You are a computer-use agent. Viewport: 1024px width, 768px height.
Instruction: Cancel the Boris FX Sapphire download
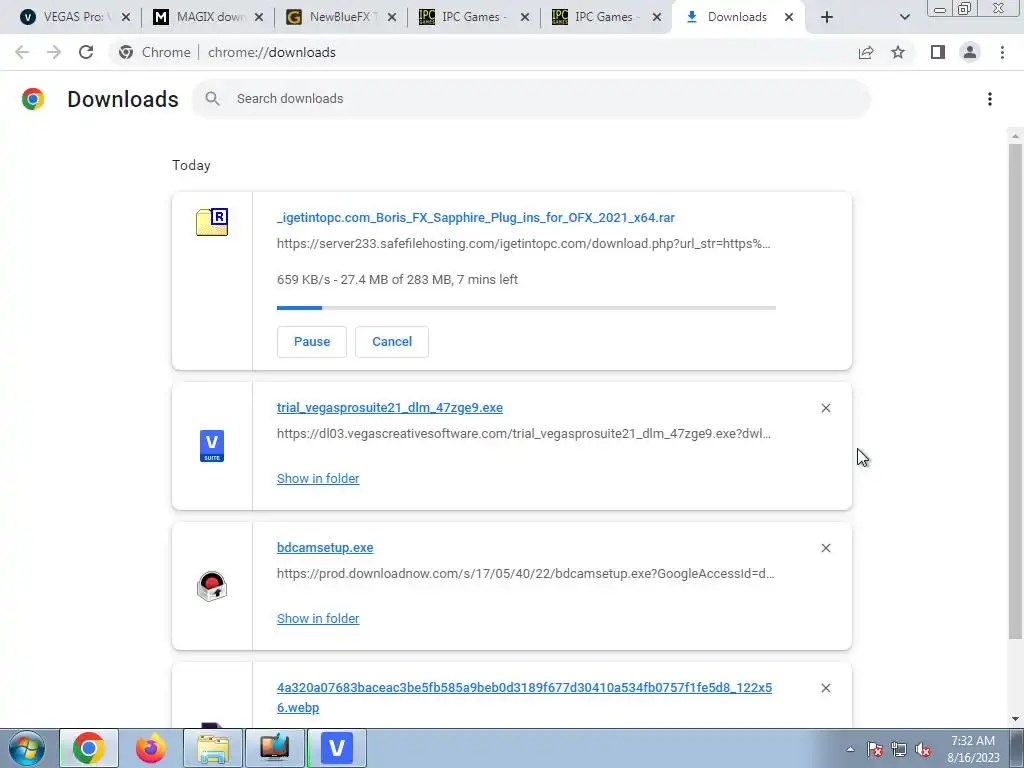pyautogui.click(x=392, y=342)
